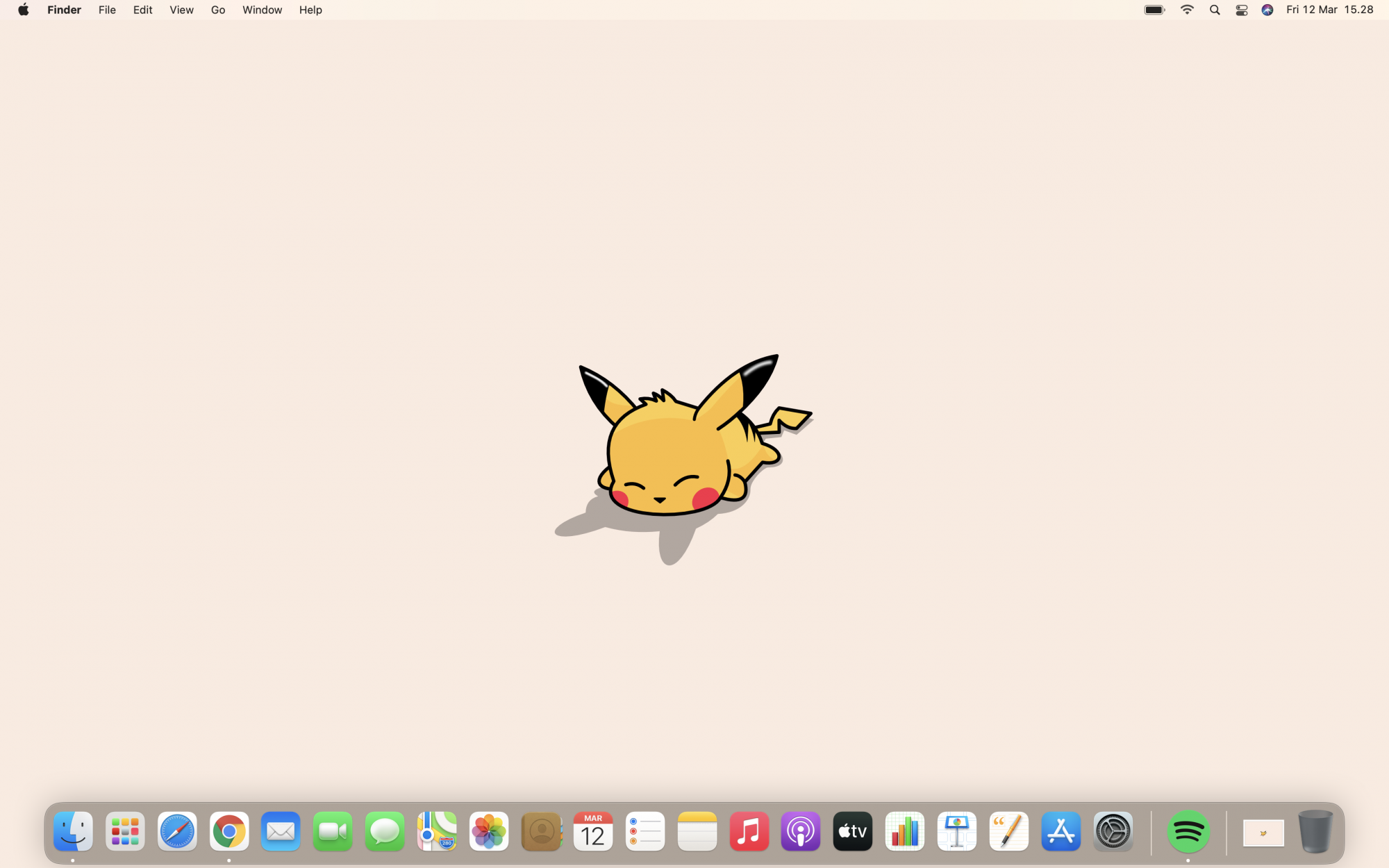Viewport: 1389px width, 868px height.
Task: Open the Podcasts app icon
Action: click(x=801, y=831)
